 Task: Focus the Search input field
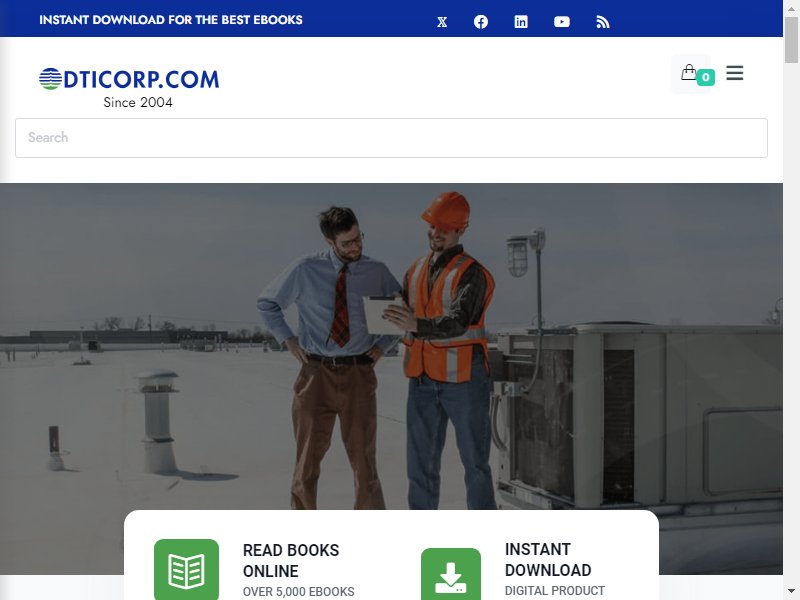click(391, 138)
